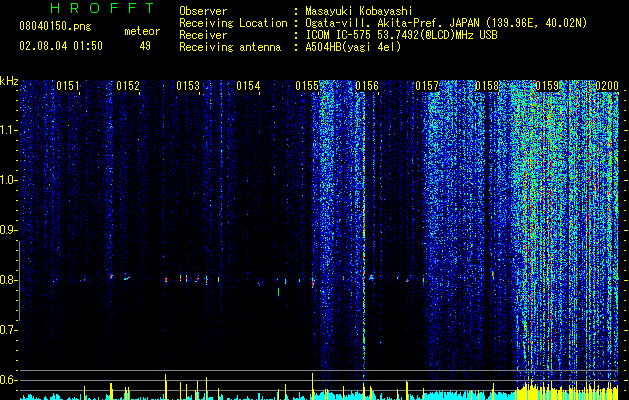Click the 0159 time marker
Screen dimensions: 629x400
pos(547,86)
